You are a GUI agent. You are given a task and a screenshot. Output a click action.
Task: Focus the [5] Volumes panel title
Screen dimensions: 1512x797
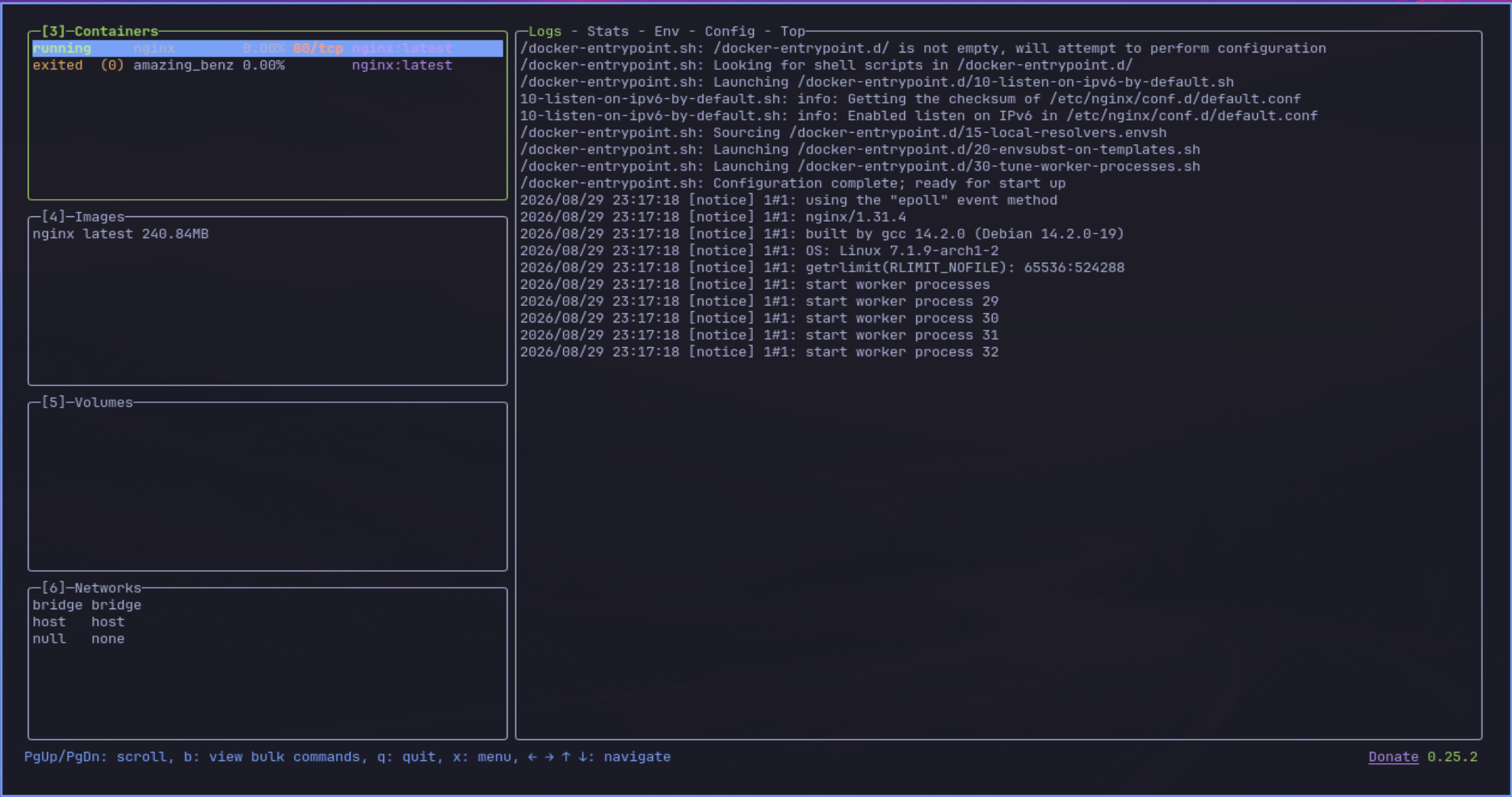87,403
